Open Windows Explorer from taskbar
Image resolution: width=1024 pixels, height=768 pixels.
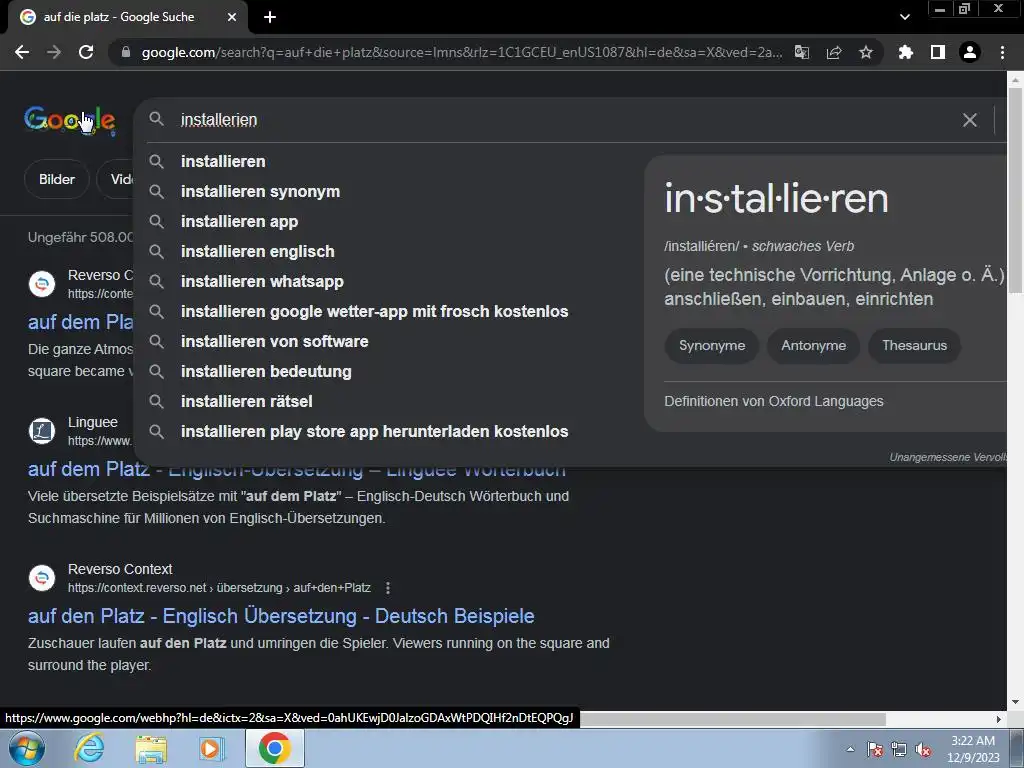pos(151,748)
